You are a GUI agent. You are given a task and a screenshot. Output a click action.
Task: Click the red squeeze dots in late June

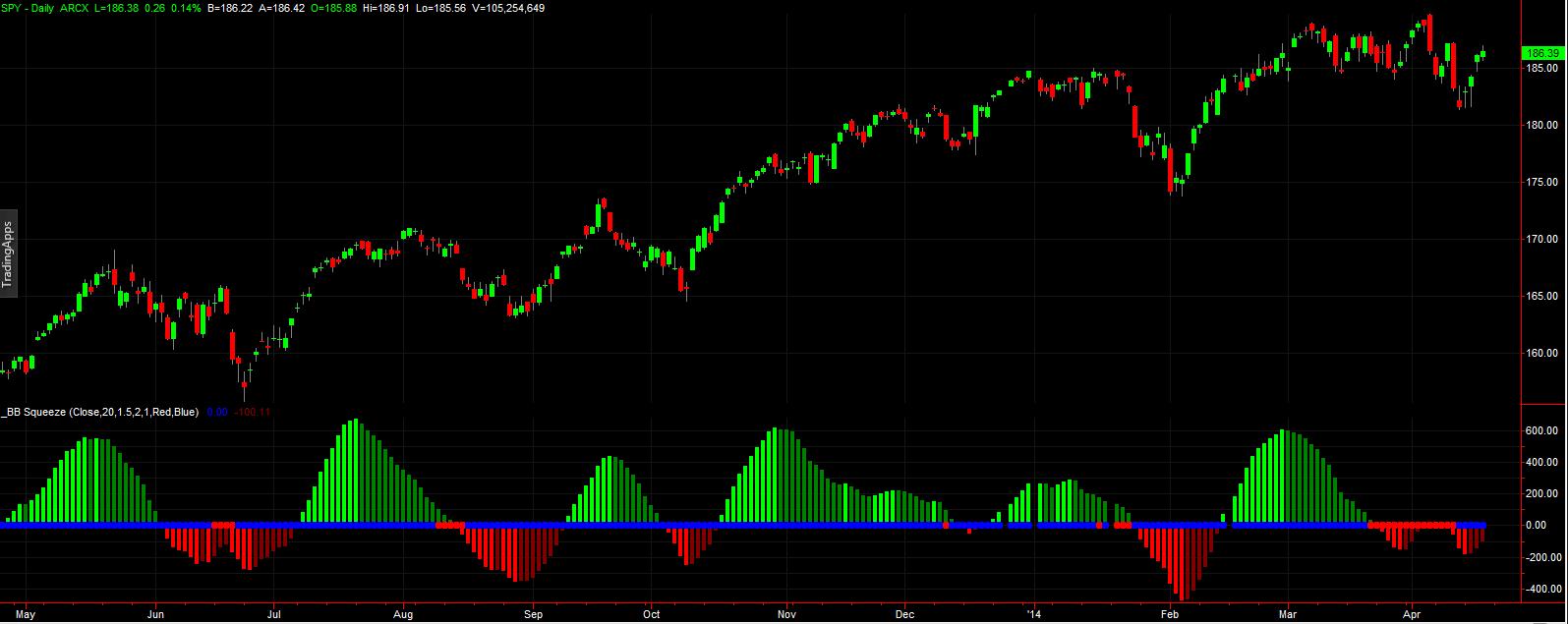point(223,525)
